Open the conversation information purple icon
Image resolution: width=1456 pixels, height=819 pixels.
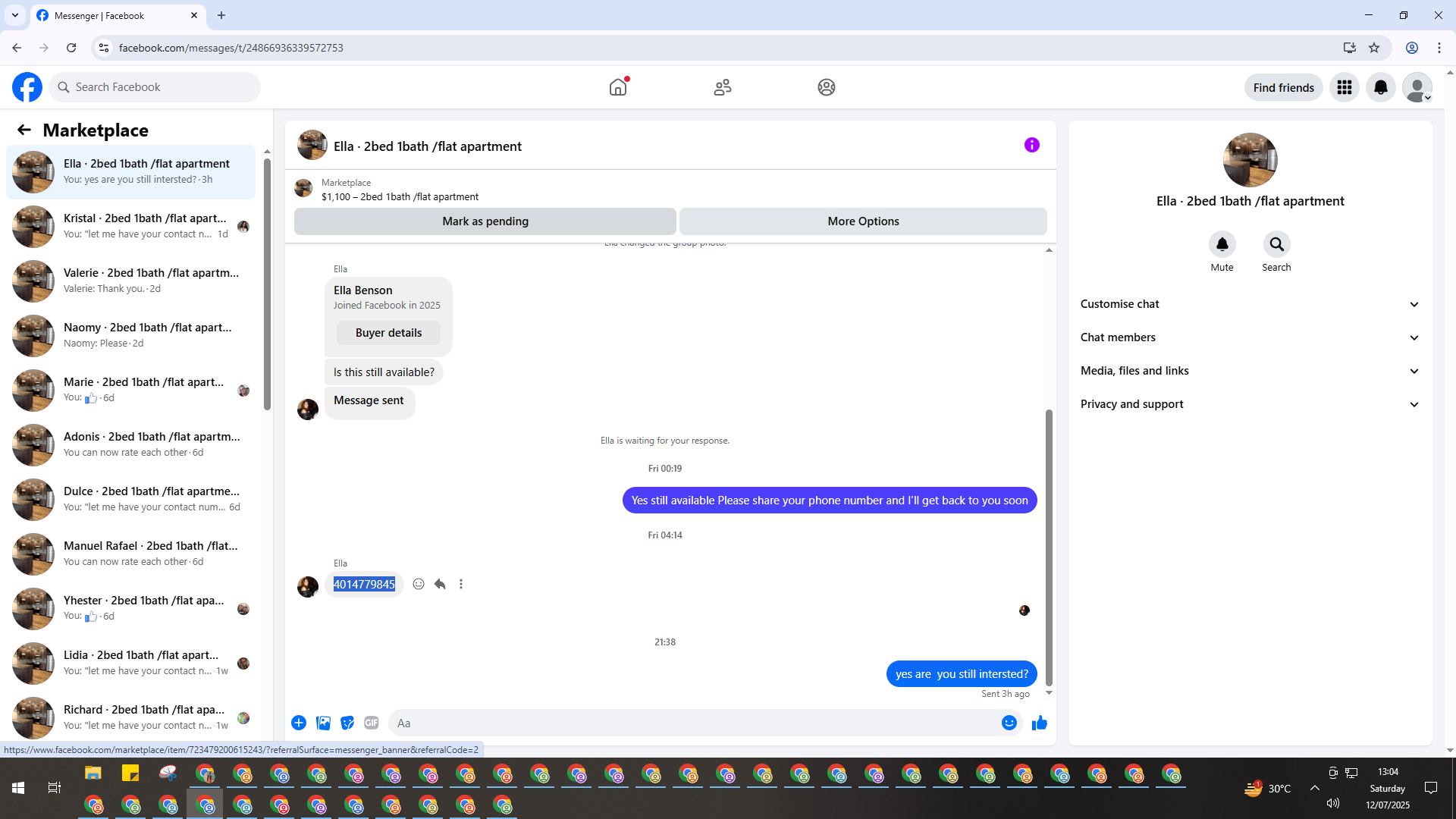click(x=1031, y=145)
